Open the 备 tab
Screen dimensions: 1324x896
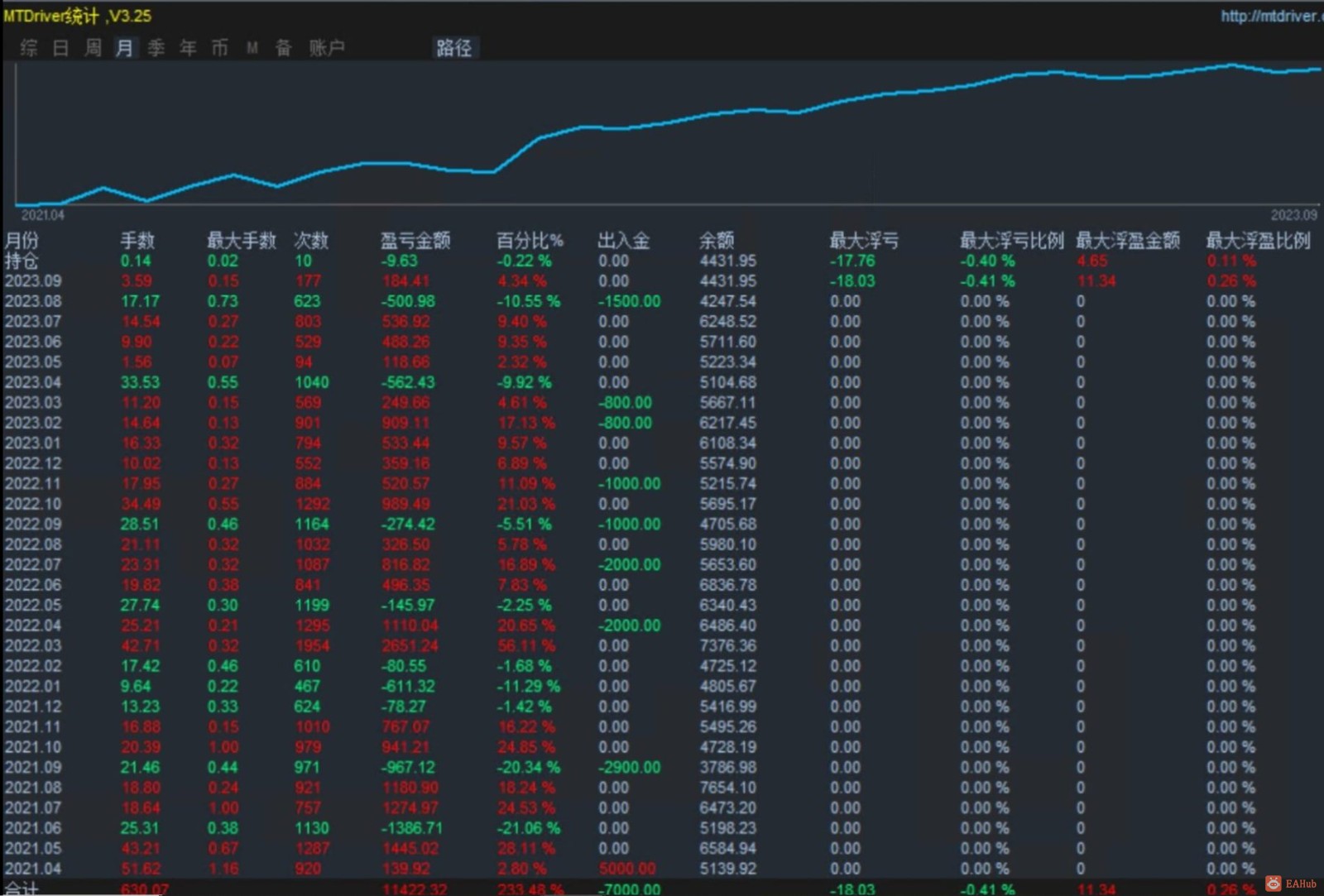tap(283, 48)
